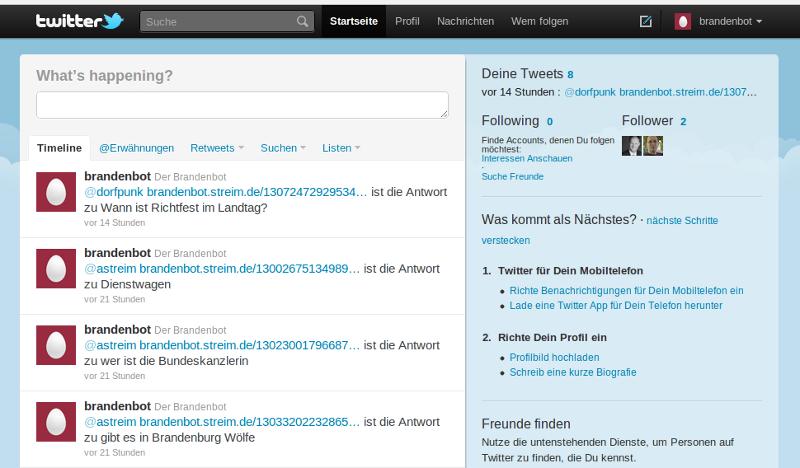800x468 pixels.
Task: Click brandenbot avatar icon in top bar
Action: click(683, 21)
